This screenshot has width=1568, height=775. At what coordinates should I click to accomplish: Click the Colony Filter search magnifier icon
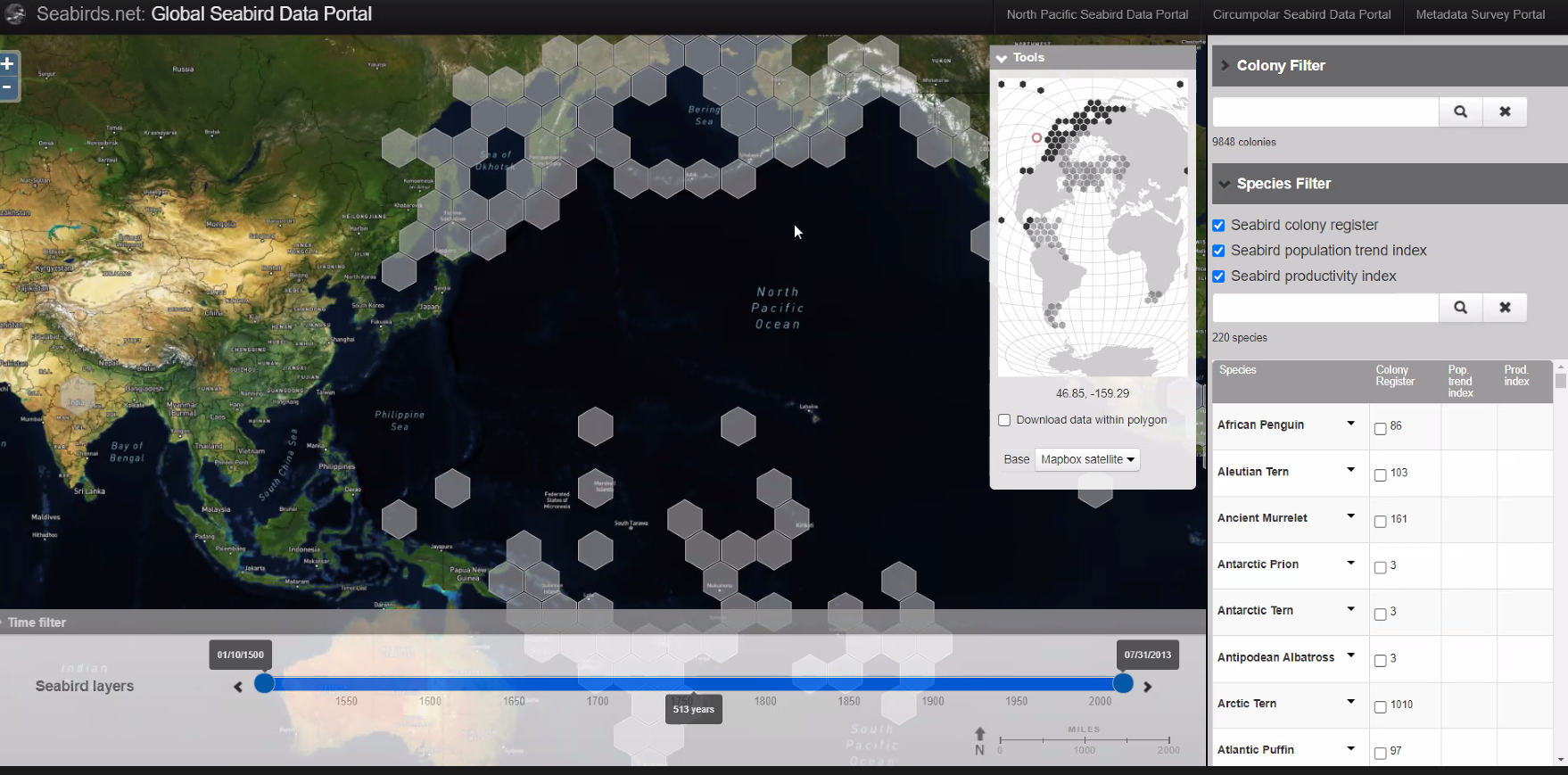coord(1460,111)
